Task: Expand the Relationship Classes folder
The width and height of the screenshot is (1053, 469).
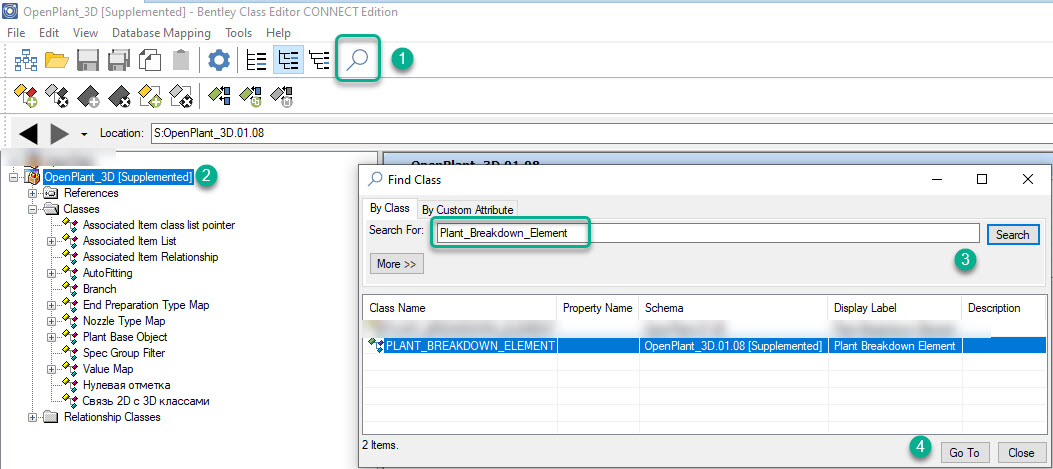Action: click(x=32, y=418)
